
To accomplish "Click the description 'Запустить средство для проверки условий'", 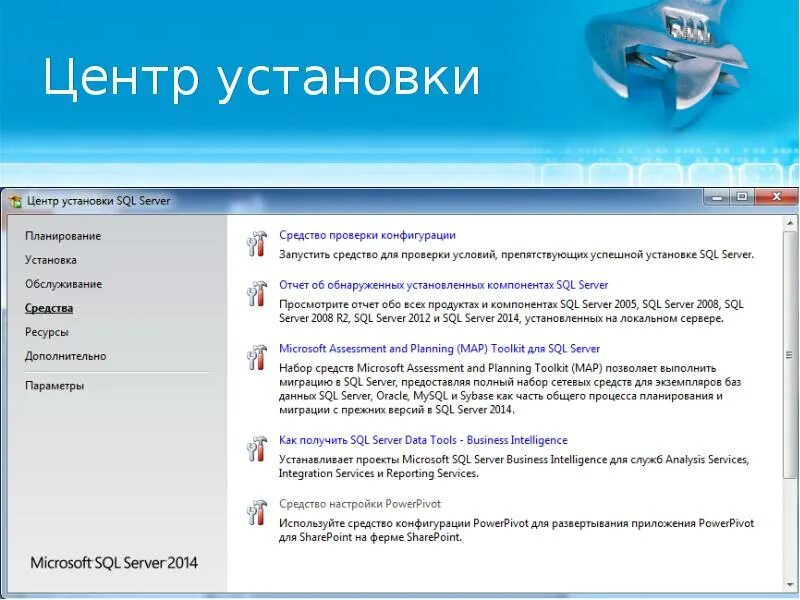I will point(516,254).
